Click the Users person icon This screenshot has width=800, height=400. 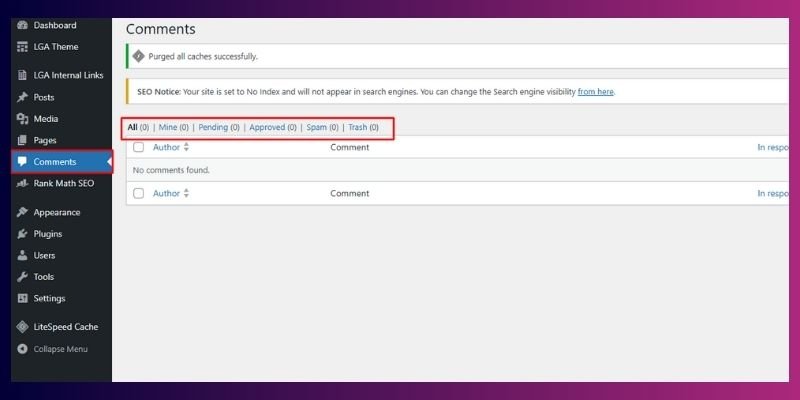[x=22, y=255]
